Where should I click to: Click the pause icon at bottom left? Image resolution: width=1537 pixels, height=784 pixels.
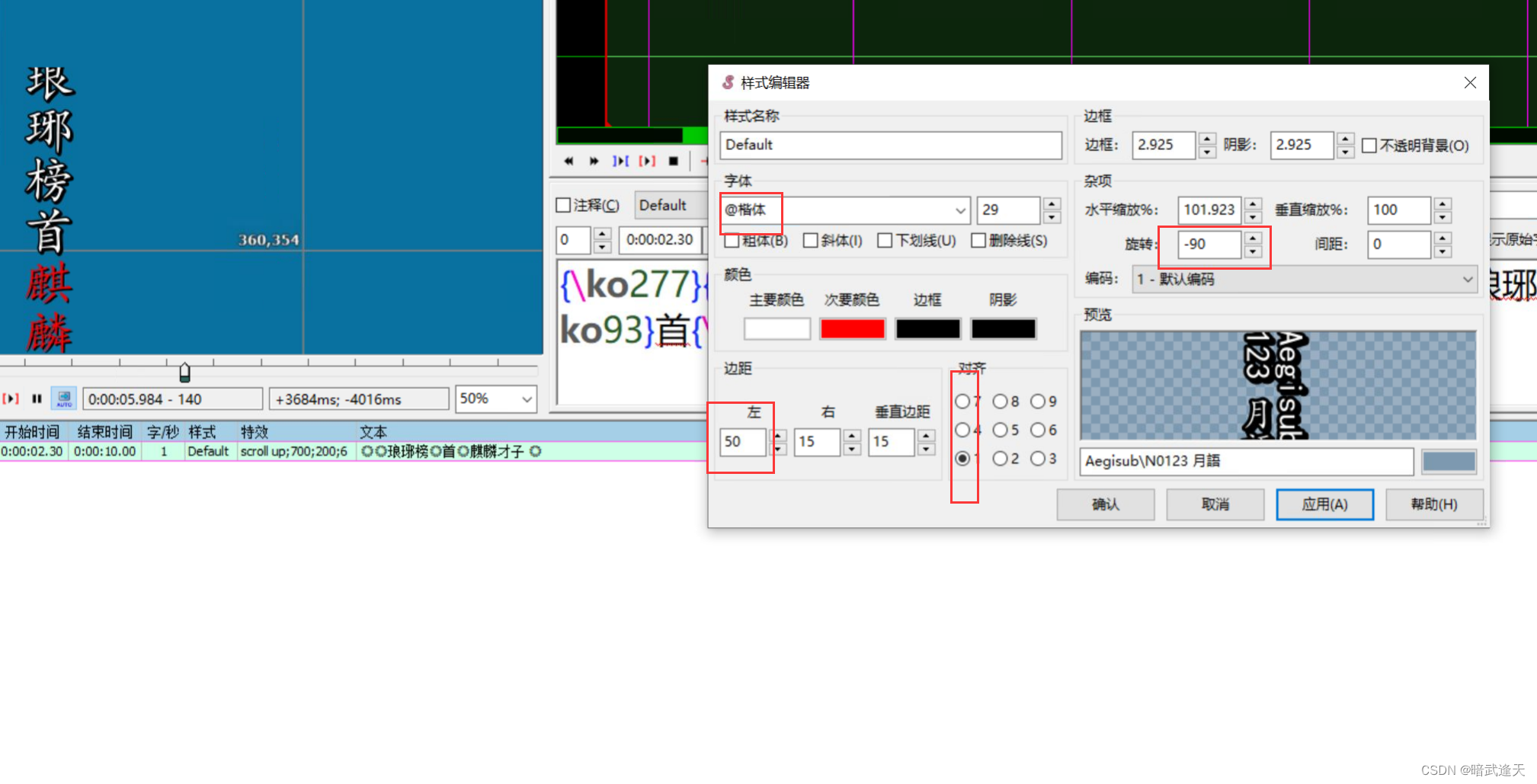coord(37,398)
